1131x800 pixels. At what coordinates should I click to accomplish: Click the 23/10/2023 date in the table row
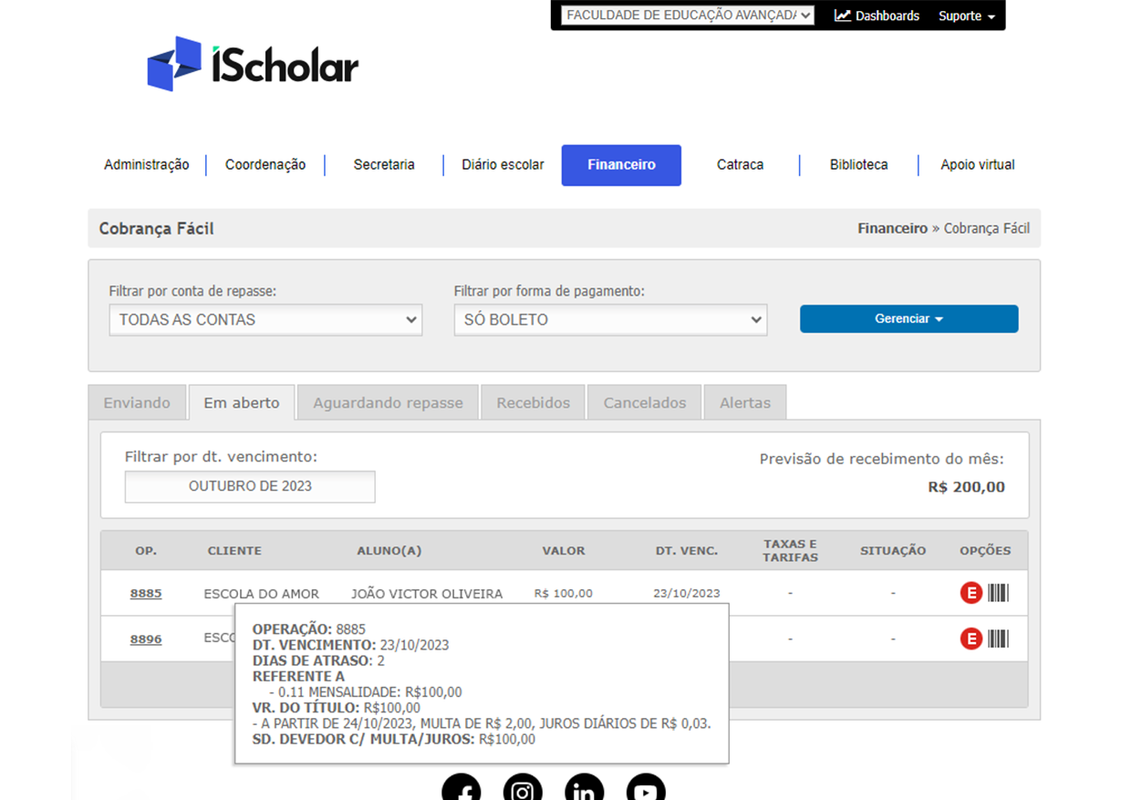[x=687, y=593]
